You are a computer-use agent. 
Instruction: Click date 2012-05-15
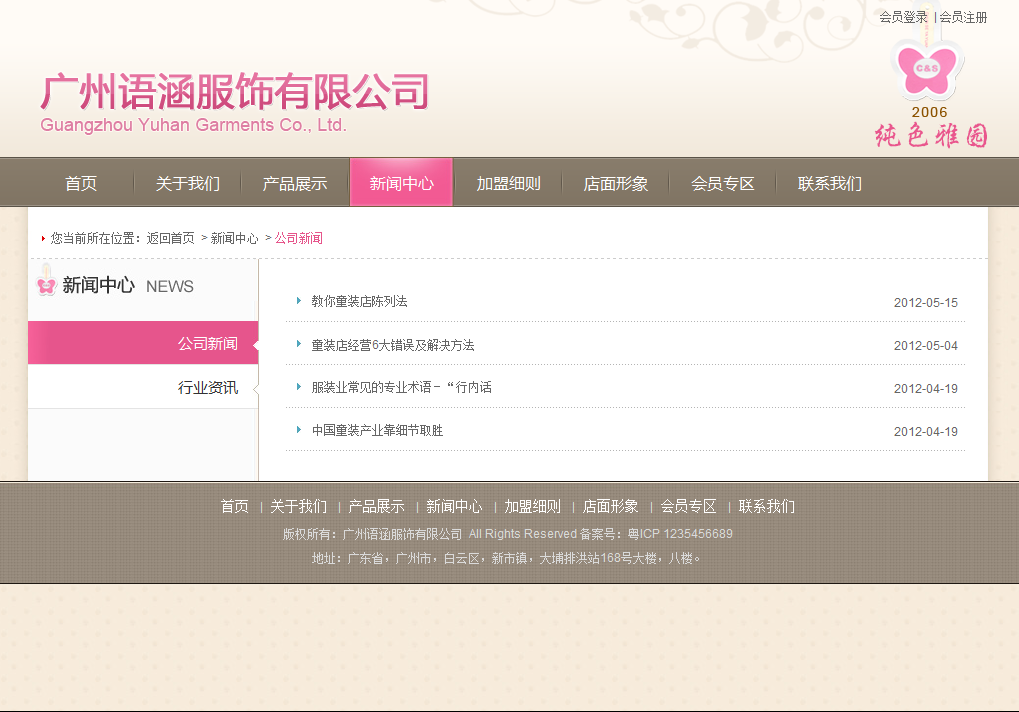[925, 303]
